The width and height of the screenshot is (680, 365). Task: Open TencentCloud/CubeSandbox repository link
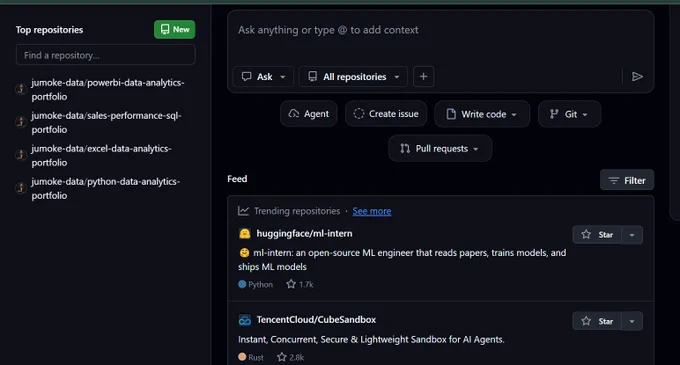[x=316, y=319]
